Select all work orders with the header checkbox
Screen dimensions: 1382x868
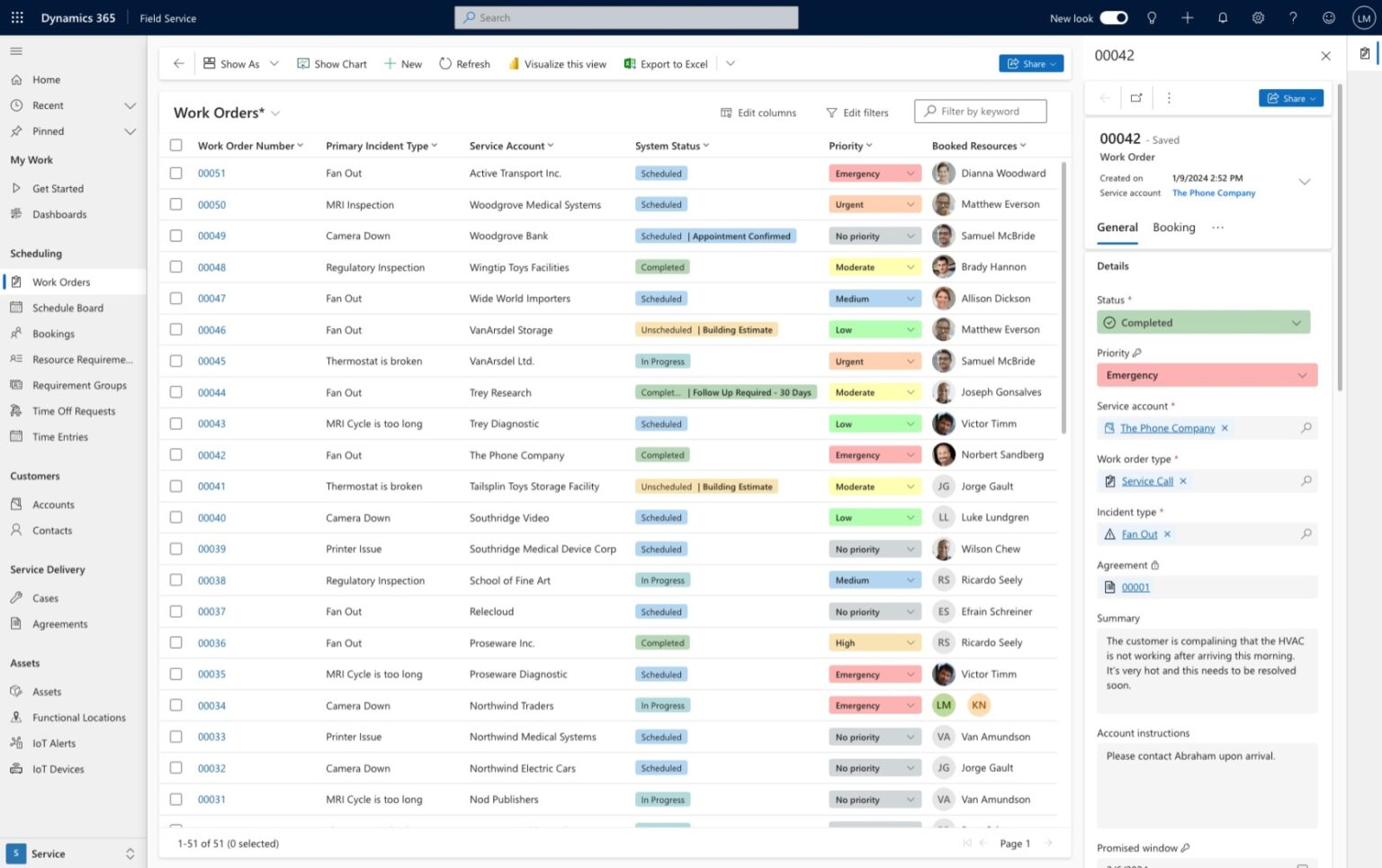(x=175, y=145)
